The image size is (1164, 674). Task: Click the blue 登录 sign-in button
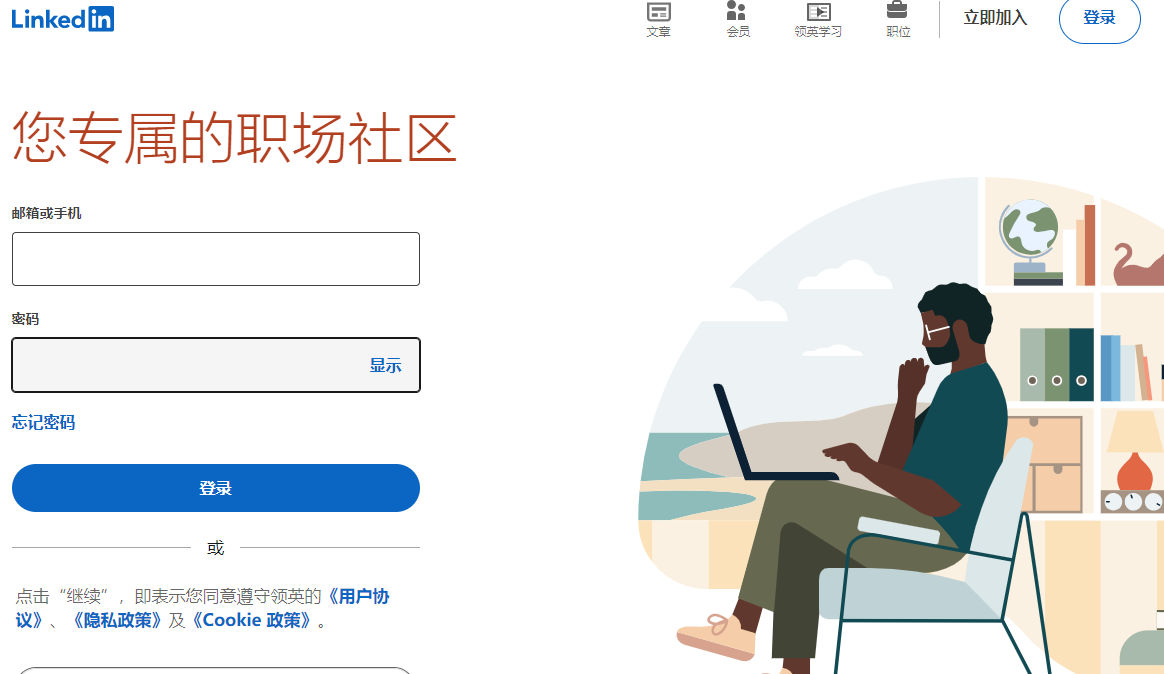tap(216, 488)
